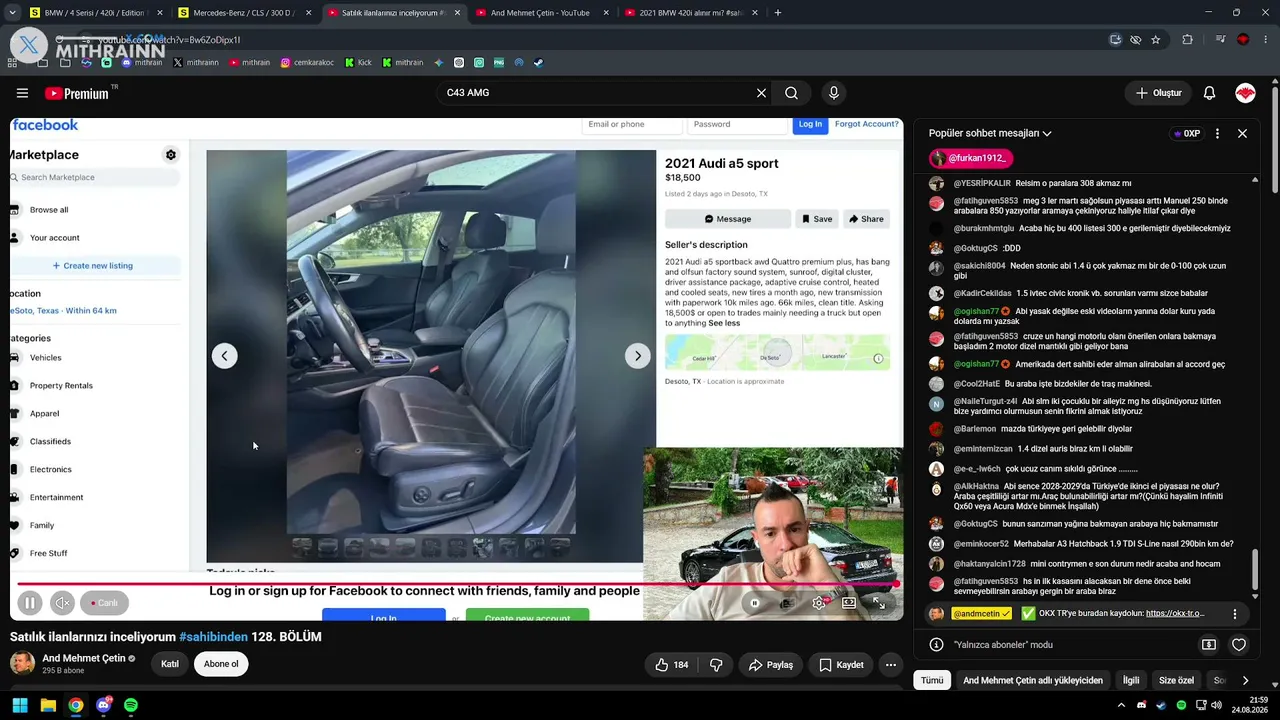Select the Tümü filter chip
This screenshot has height=720, width=1280.
(x=932, y=681)
